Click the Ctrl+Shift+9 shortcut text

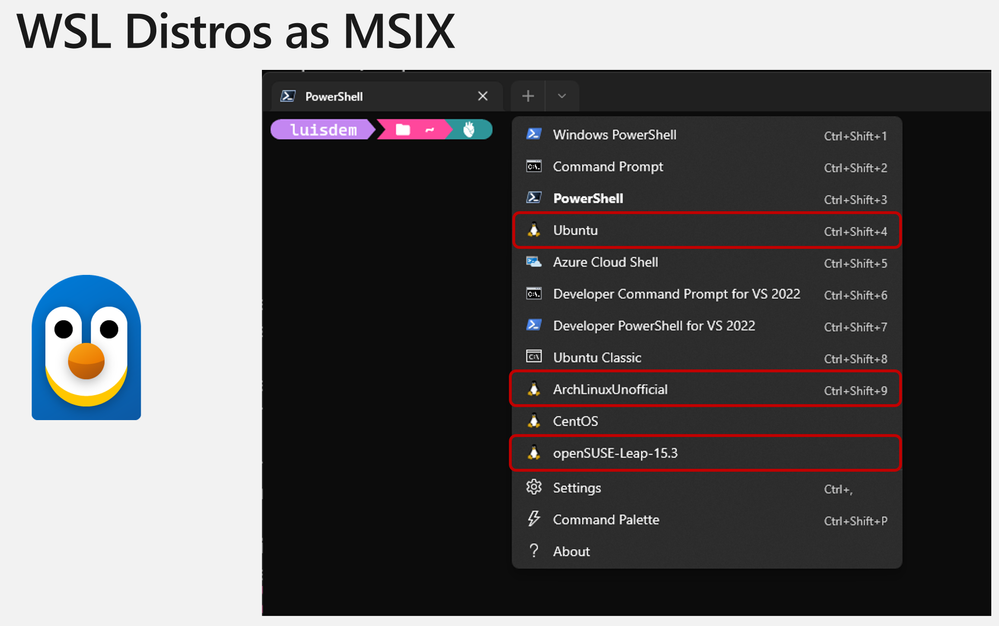click(855, 391)
